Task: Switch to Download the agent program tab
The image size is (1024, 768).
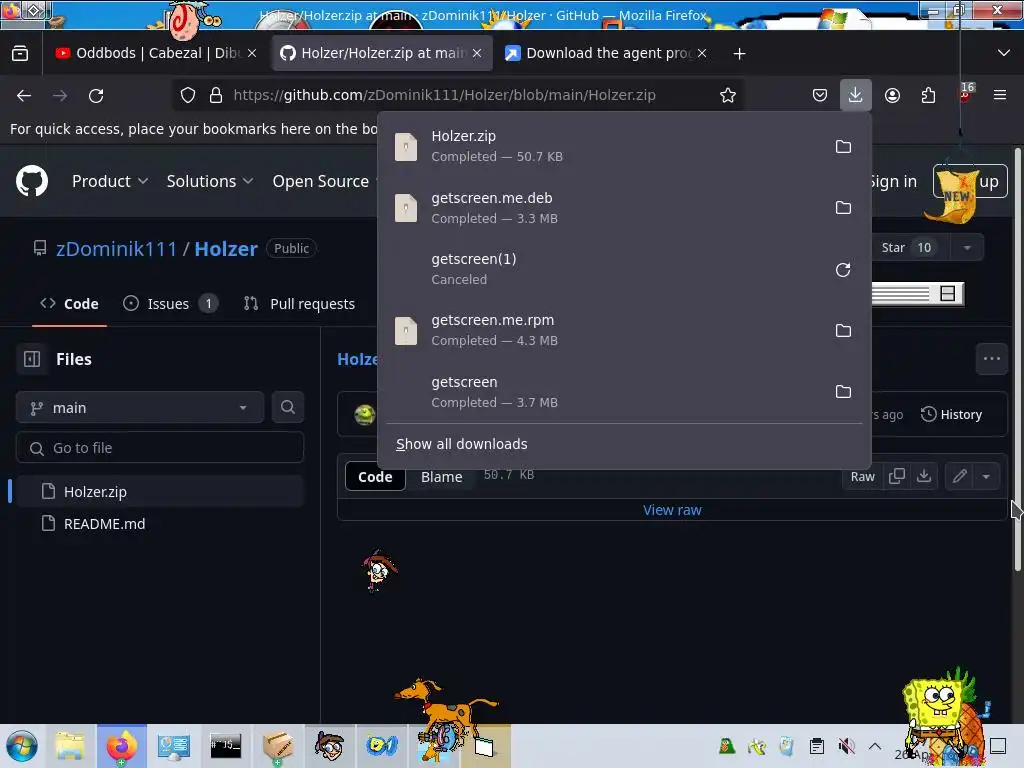Action: pos(607,54)
